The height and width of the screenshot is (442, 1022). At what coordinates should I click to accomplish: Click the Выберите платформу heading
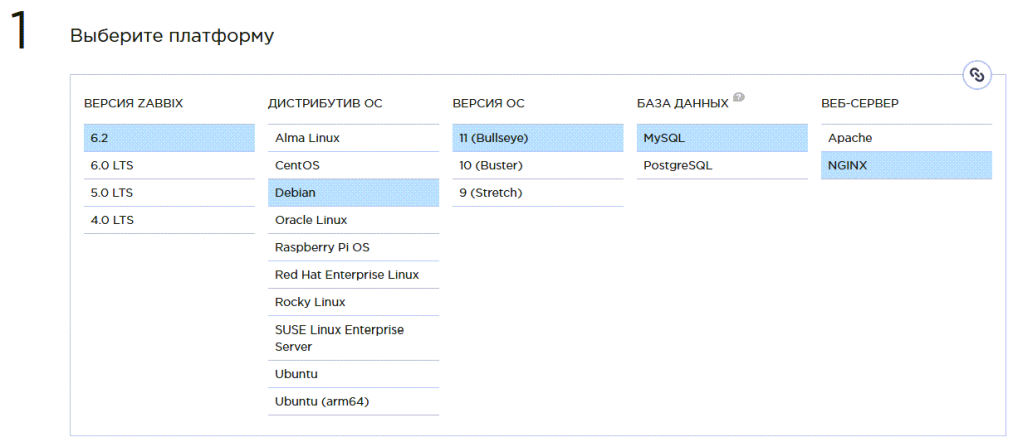coord(172,36)
